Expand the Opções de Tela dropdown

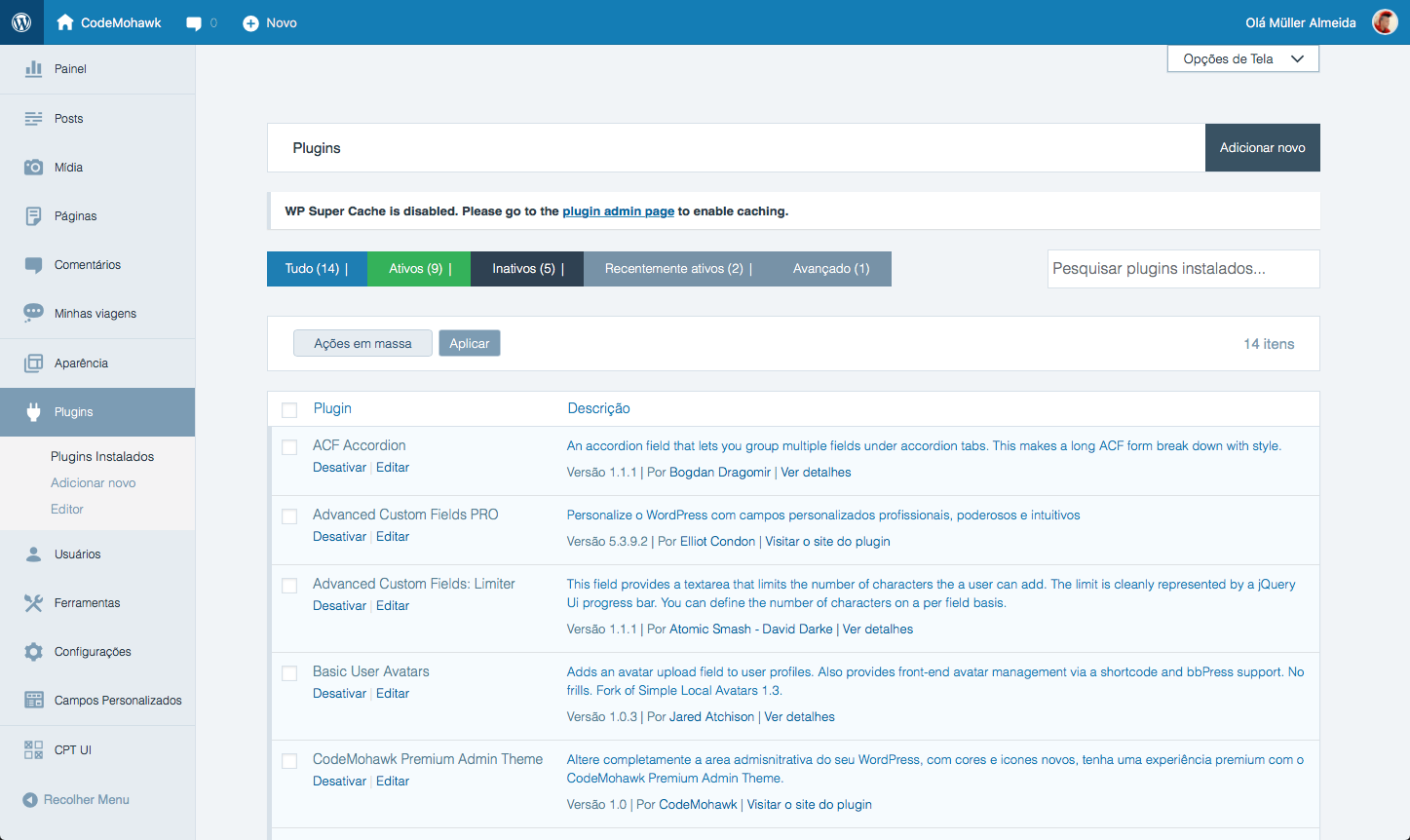(1242, 59)
